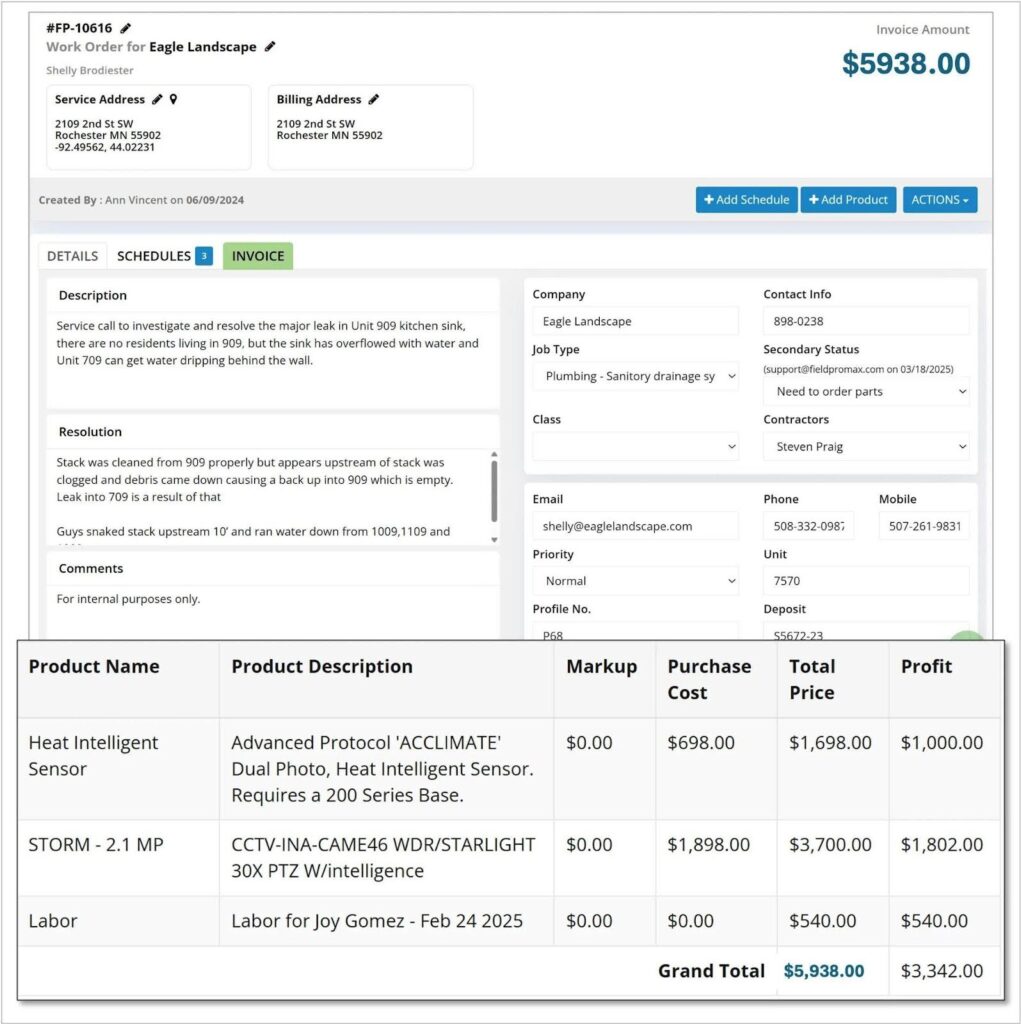Click pencil icon next to #FP-10616
Image resolution: width=1021 pixels, height=1024 pixels.
pyautogui.click(x=125, y=28)
